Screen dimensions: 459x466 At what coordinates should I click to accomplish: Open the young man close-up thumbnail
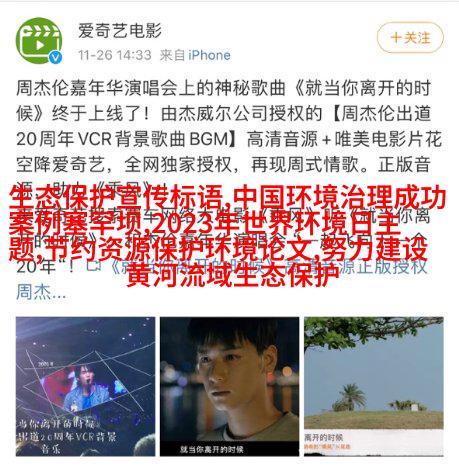pos(229,386)
